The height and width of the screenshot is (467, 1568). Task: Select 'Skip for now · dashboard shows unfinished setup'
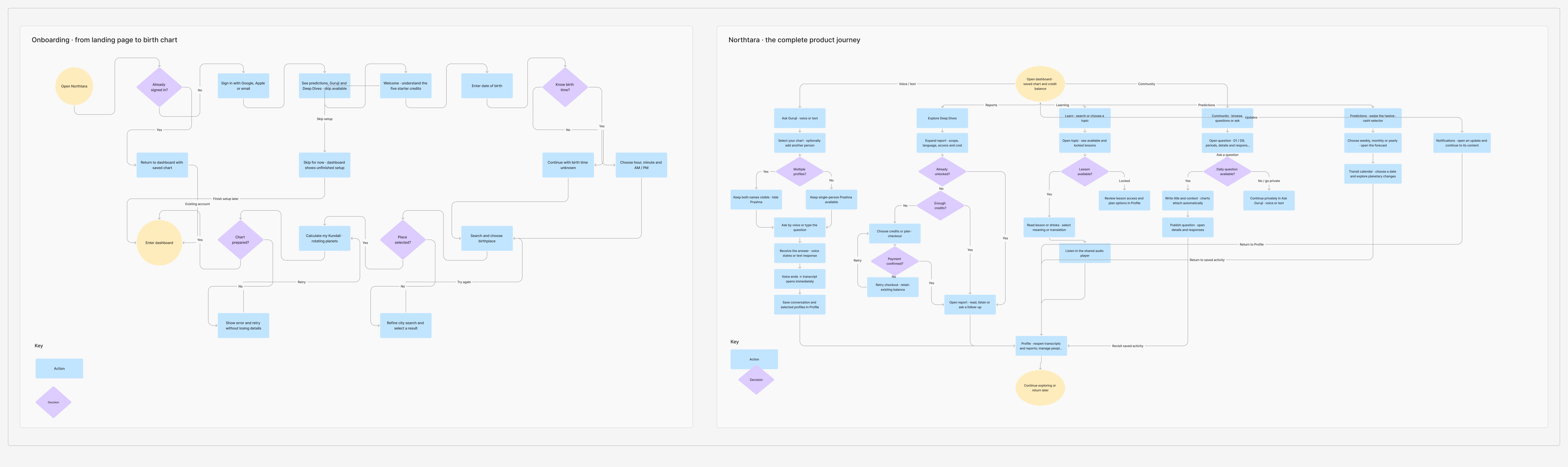point(324,165)
